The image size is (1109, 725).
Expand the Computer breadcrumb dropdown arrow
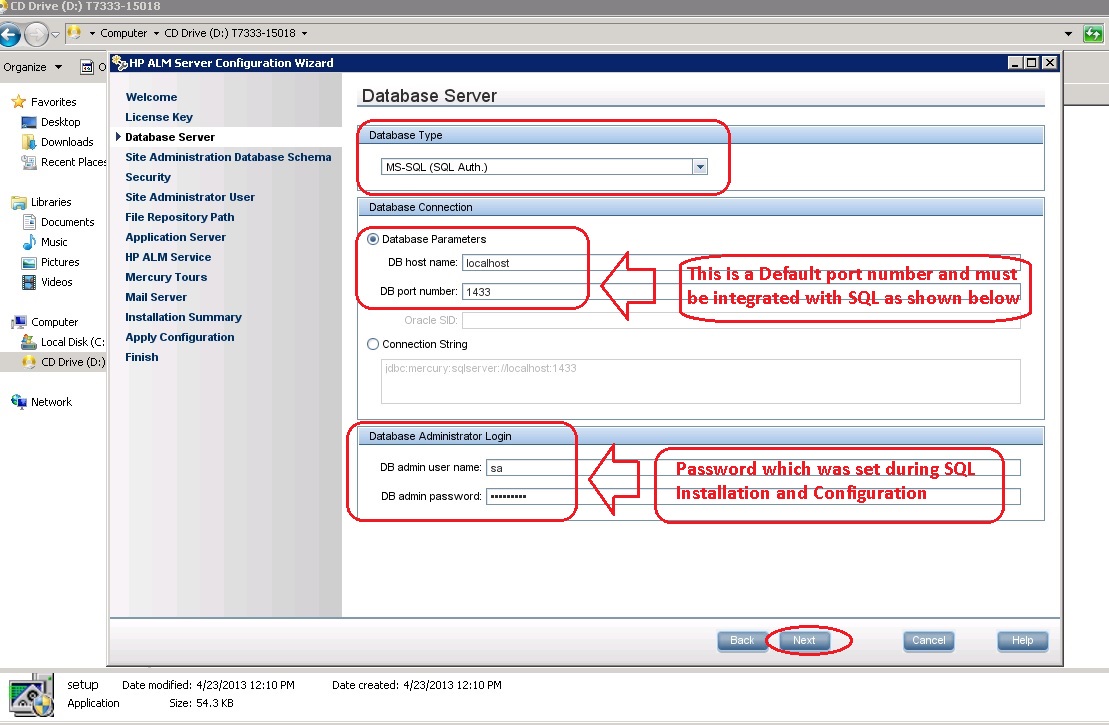156,33
